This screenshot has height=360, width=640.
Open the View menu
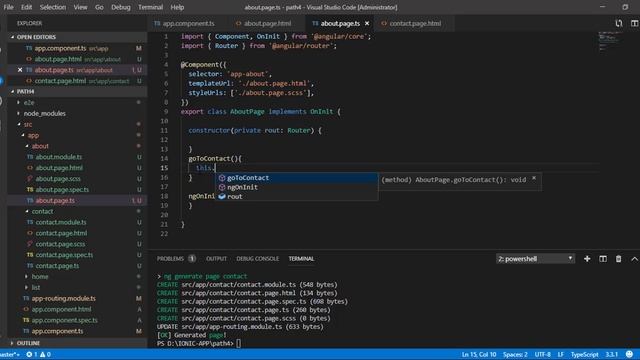pyautogui.click(x=80, y=7)
